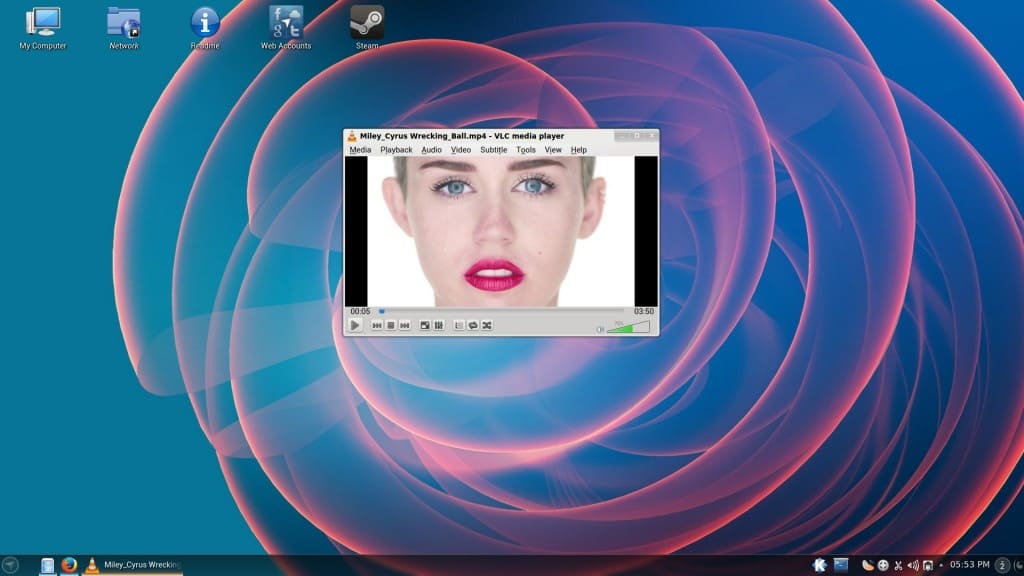The width and height of the screenshot is (1024, 576).
Task: Stop playback with the stop button
Action: [391, 326]
